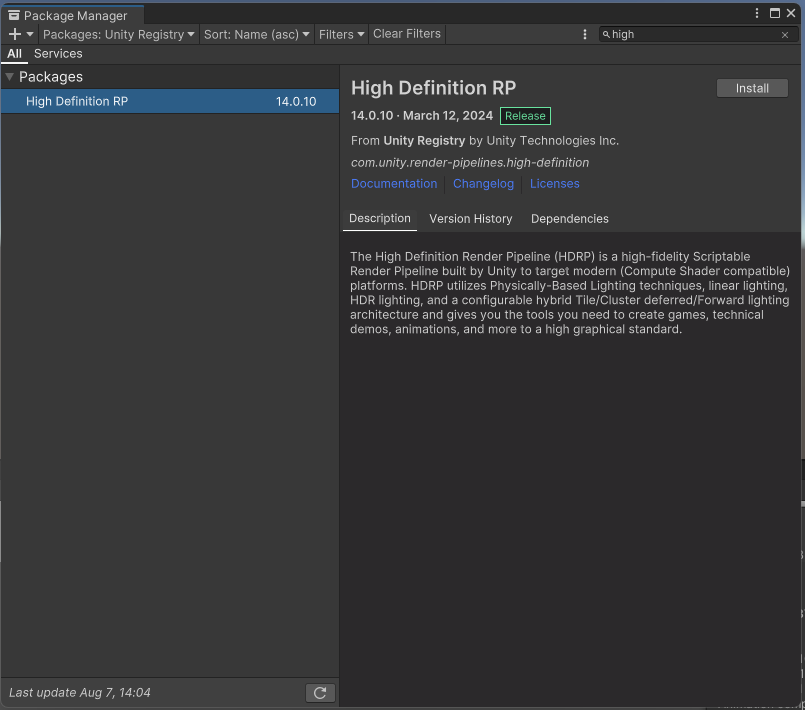Collapse the Packages group
This screenshot has height=710, width=805.
10,77
